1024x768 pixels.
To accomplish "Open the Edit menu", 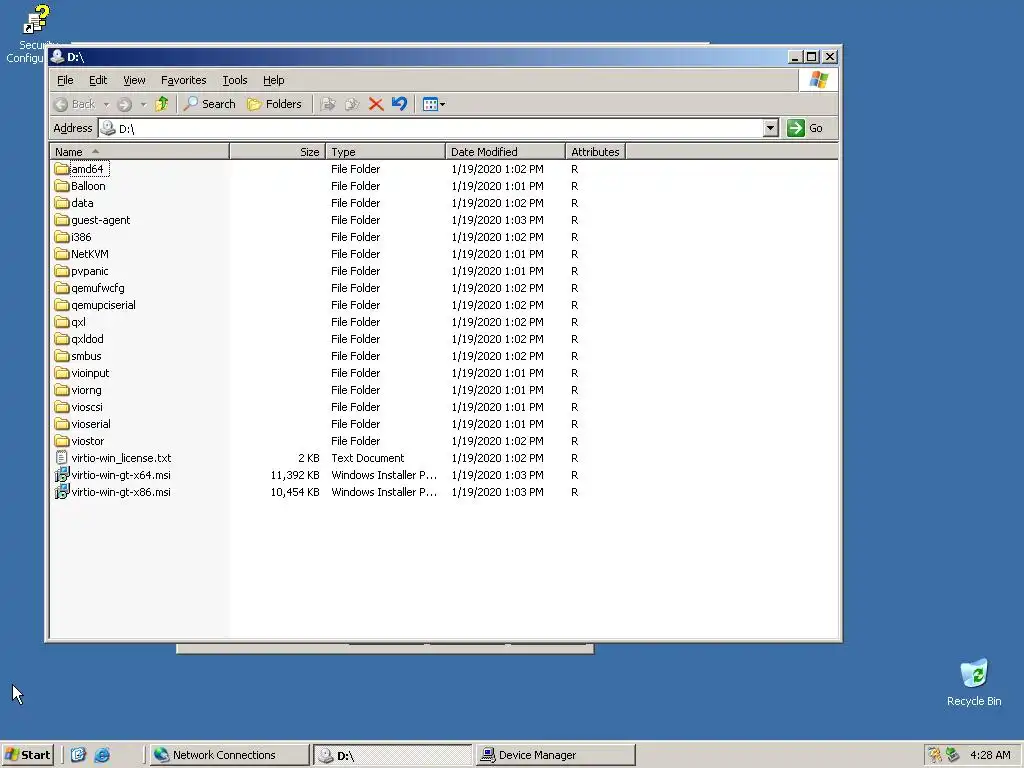I will (x=98, y=80).
